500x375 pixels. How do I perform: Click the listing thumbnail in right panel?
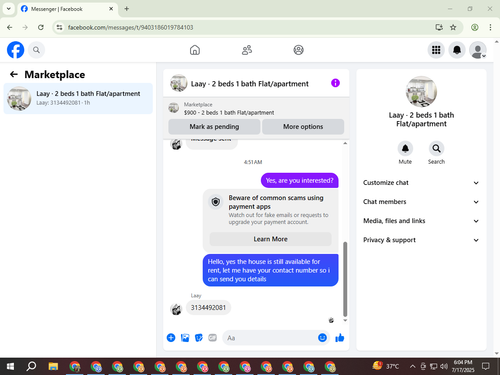point(421,92)
